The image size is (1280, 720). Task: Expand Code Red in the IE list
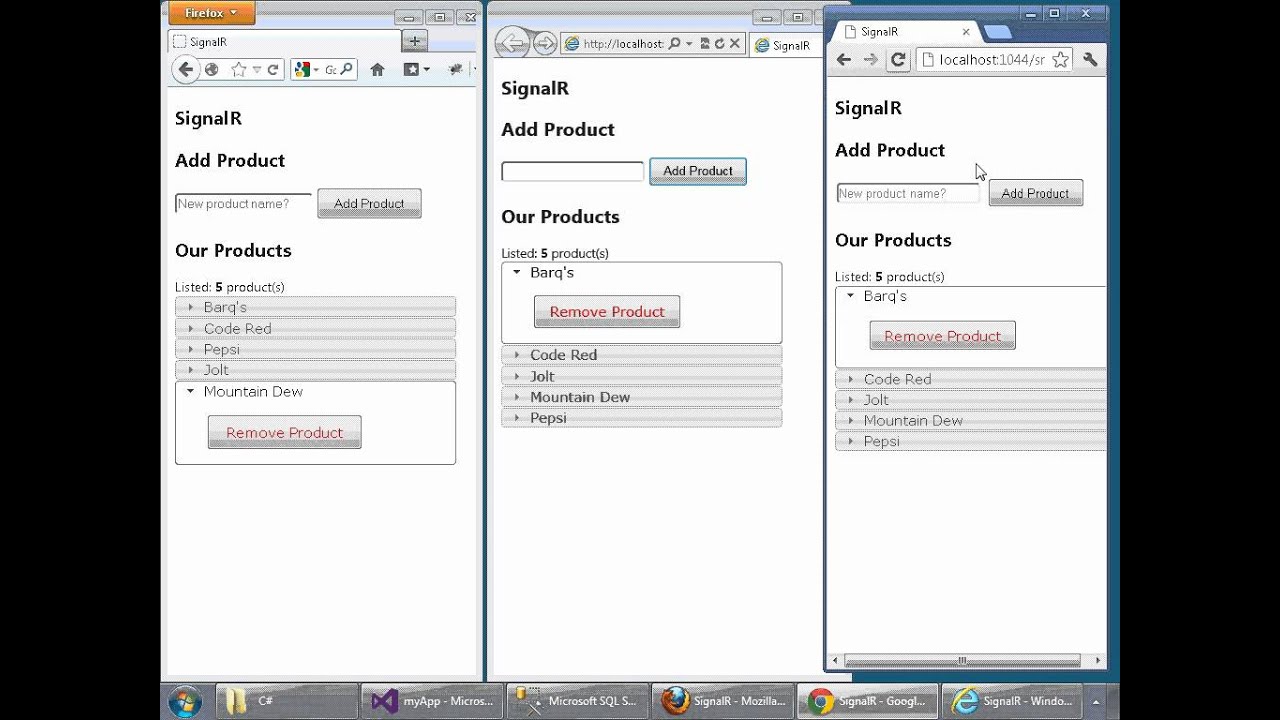click(641, 355)
